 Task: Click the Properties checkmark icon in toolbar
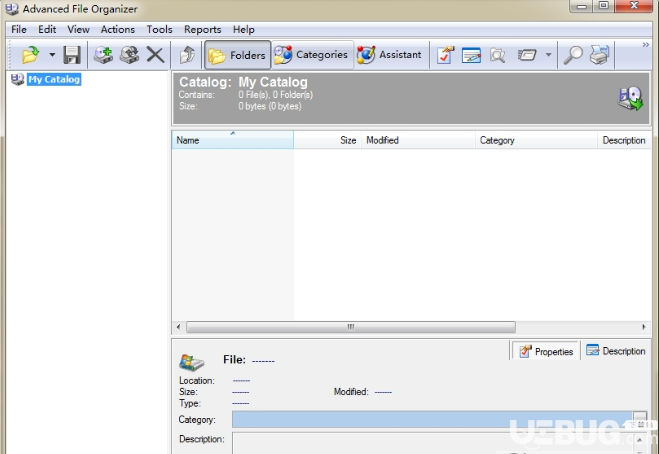(445, 55)
